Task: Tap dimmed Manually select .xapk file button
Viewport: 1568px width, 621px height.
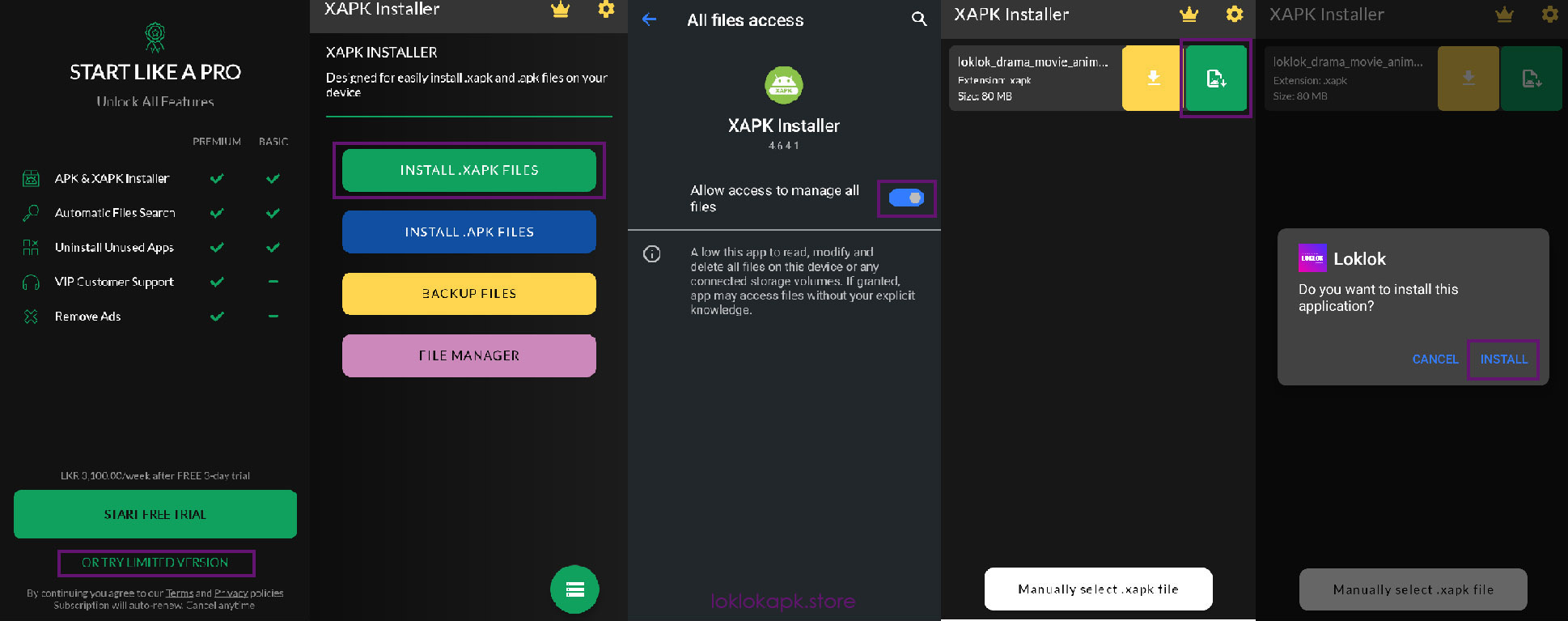Action: pos(1413,589)
